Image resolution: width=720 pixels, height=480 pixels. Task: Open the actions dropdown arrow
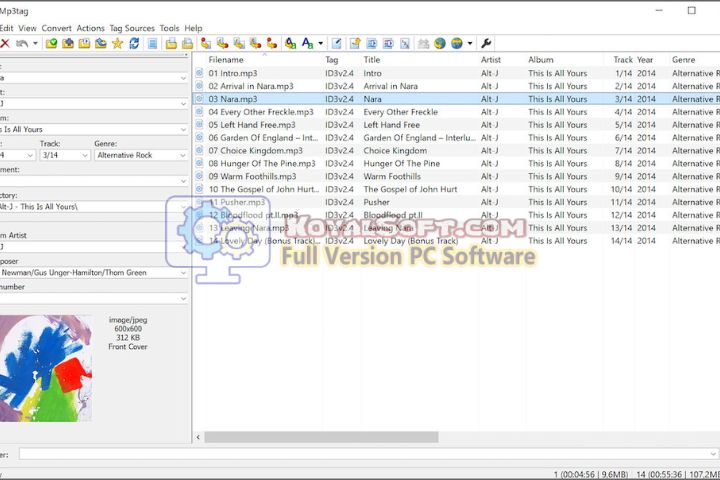(x=321, y=43)
